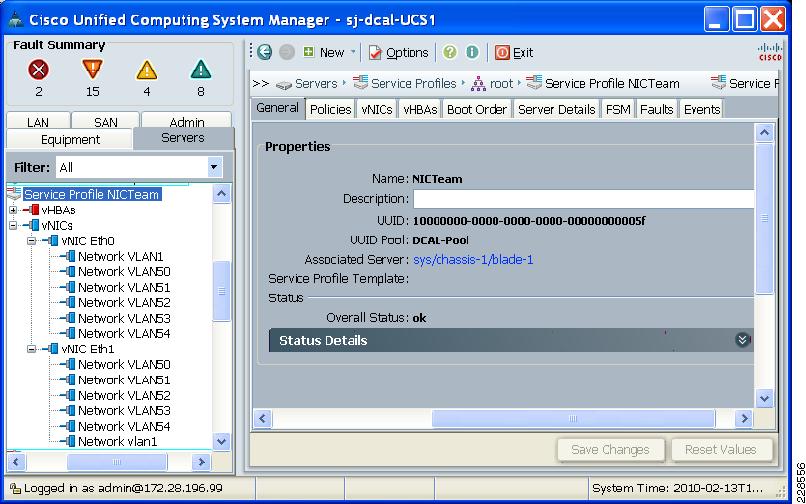Open the Options checkbox icon
The height and width of the screenshot is (504, 806).
click(x=375, y=52)
